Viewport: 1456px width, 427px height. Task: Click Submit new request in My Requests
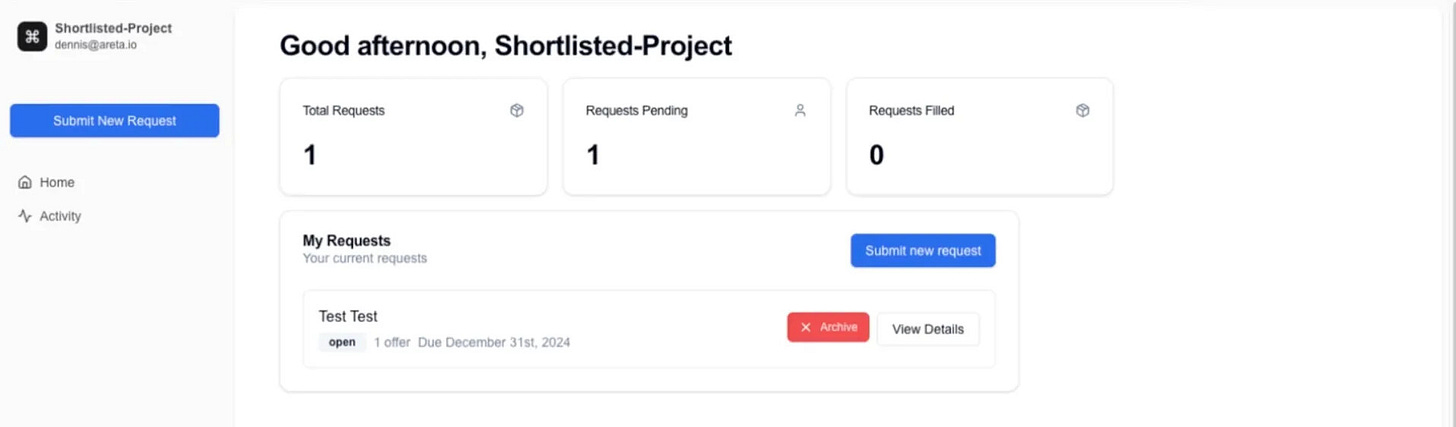[923, 251]
